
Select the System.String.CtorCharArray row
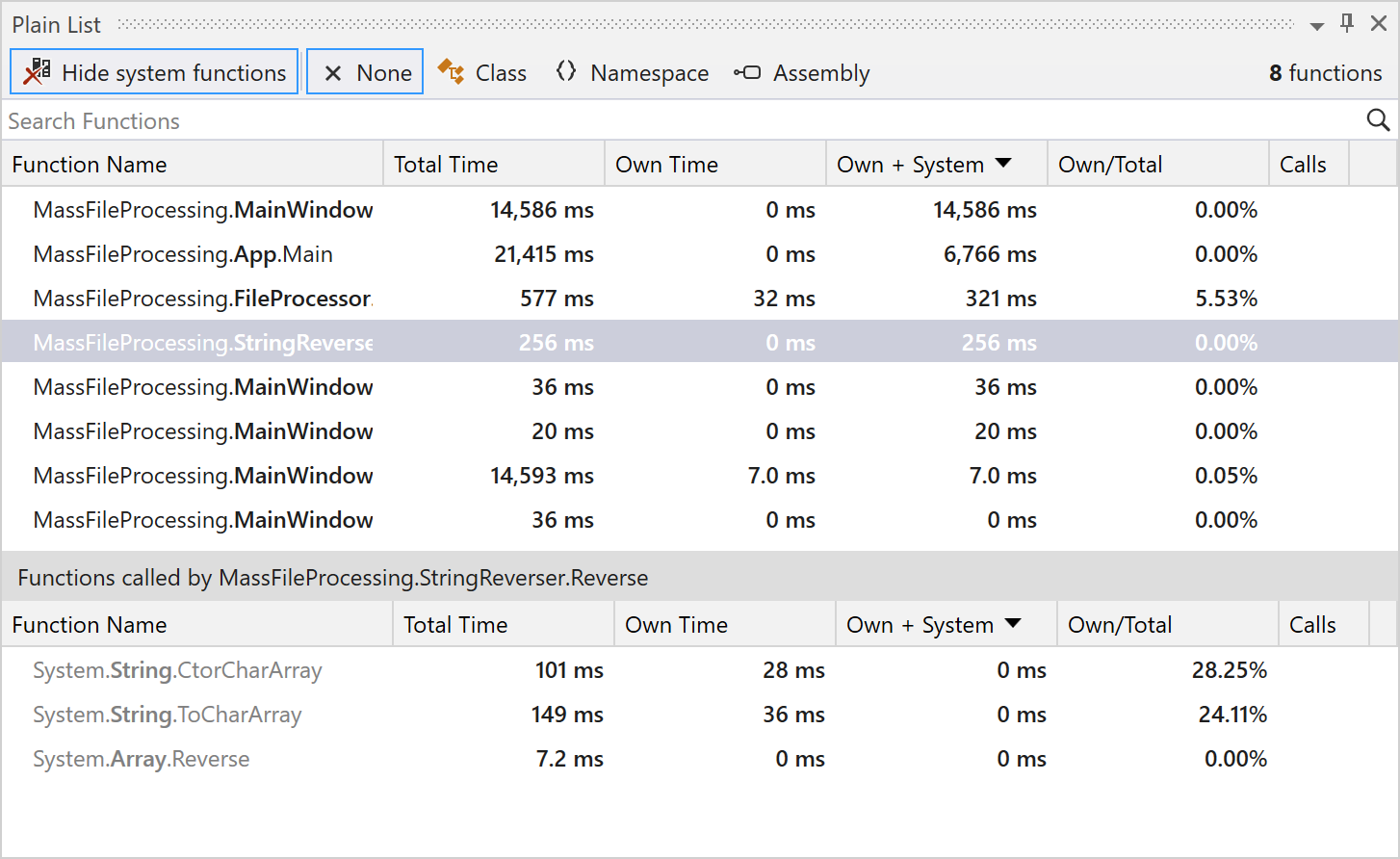coord(177,670)
